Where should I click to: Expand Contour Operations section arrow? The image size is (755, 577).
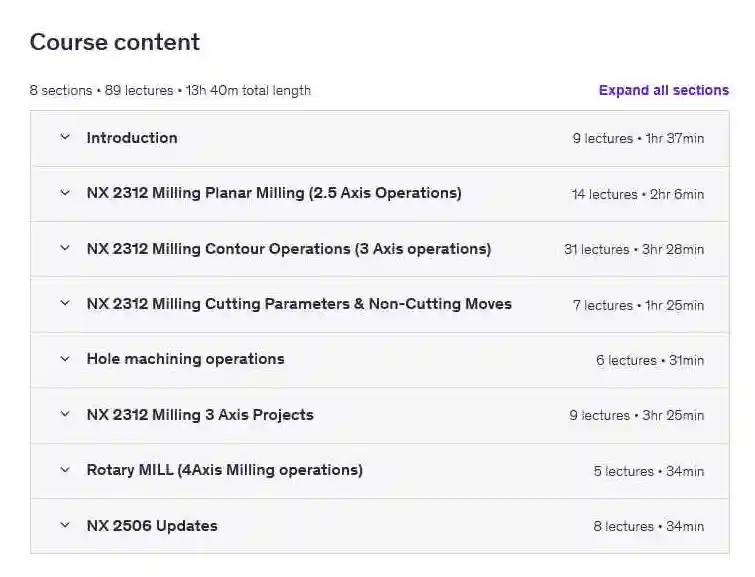click(x=65, y=249)
